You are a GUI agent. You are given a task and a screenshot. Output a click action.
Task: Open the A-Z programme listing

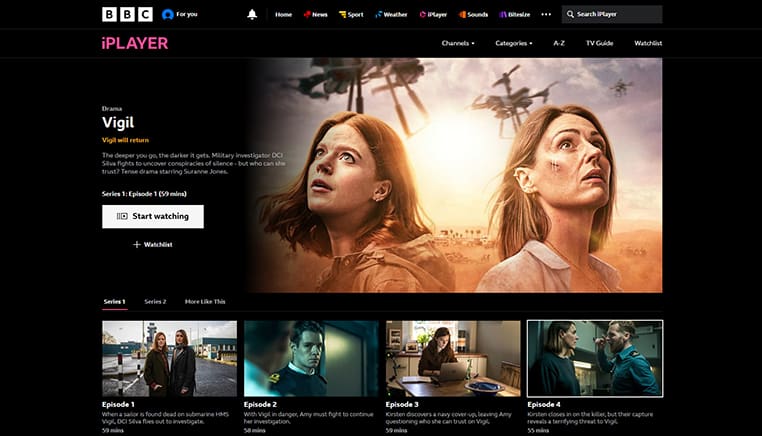[x=559, y=43]
